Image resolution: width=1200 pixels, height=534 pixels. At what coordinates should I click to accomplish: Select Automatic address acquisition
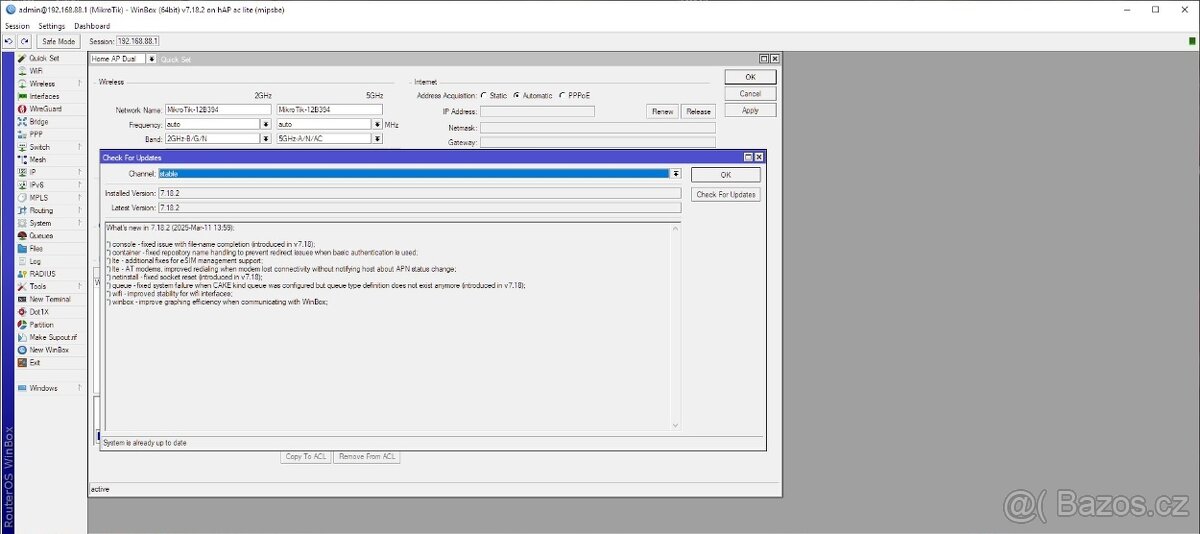pos(517,95)
